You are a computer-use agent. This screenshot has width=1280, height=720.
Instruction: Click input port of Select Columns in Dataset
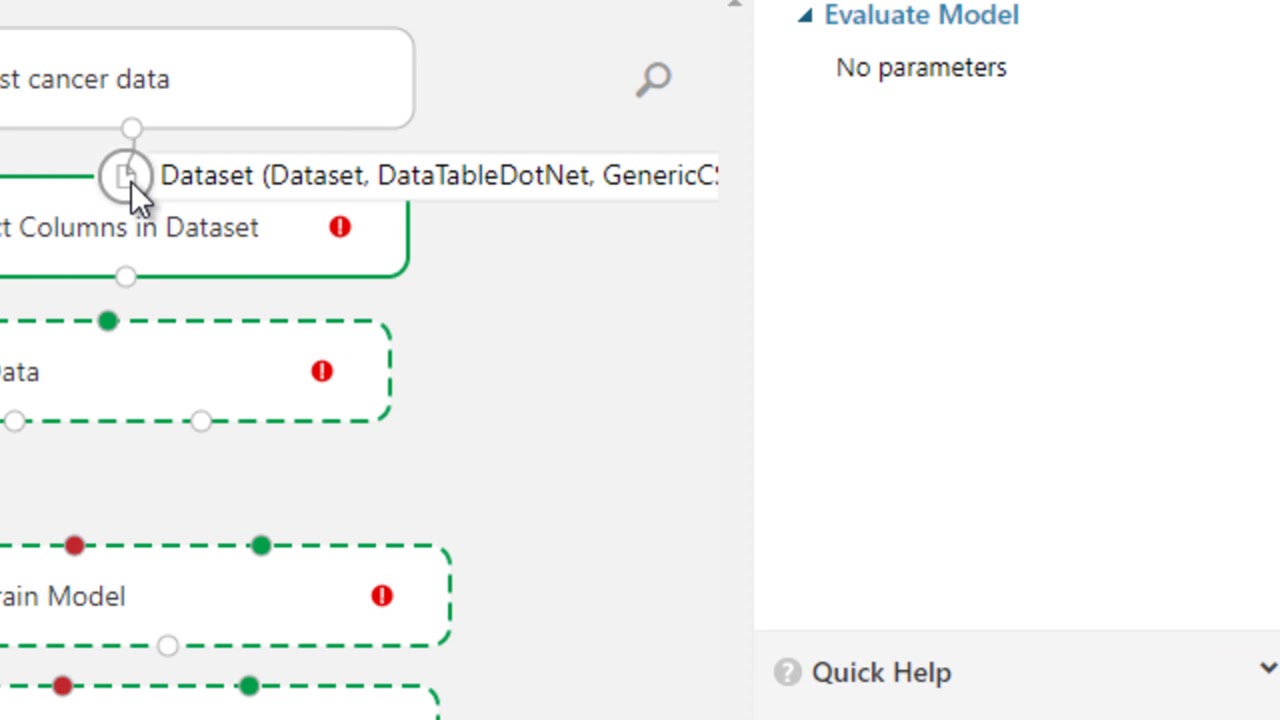pos(125,177)
